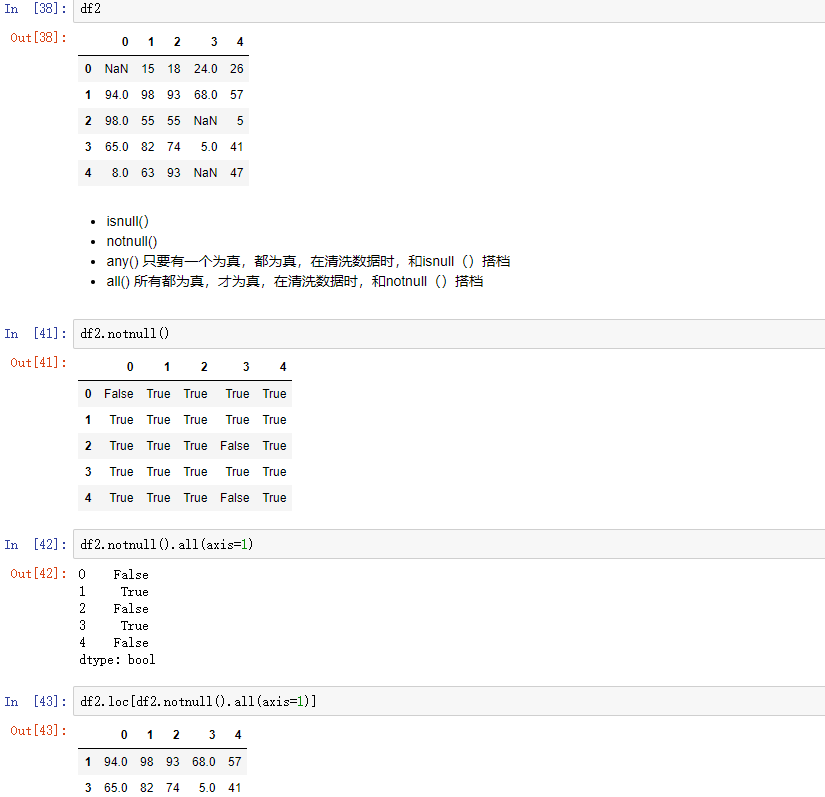The height and width of the screenshot is (797, 825).
Task: Click column header 4 in Out[38] table
Action: pyautogui.click(x=240, y=42)
